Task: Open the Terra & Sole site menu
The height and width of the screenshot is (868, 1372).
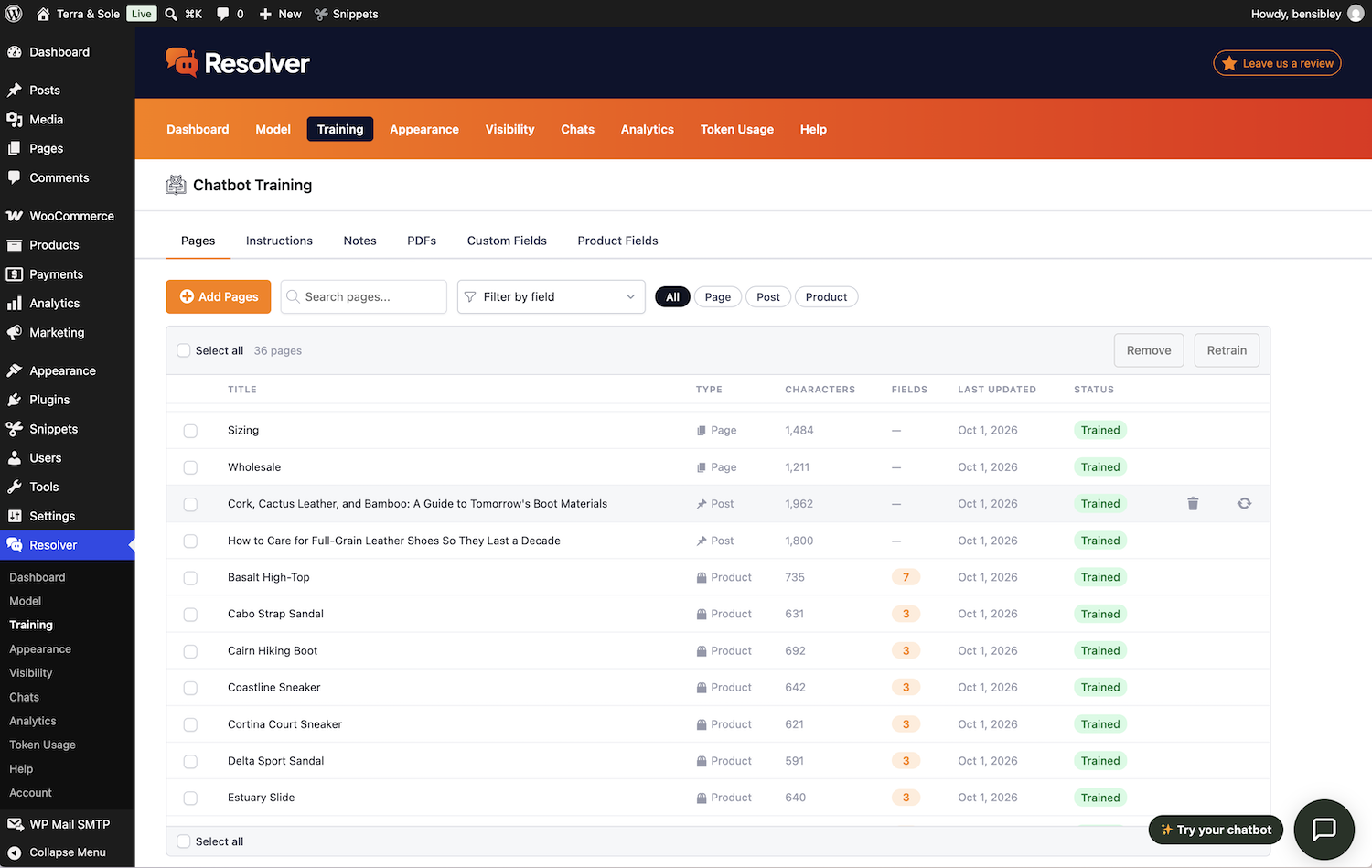Action: click(x=79, y=14)
